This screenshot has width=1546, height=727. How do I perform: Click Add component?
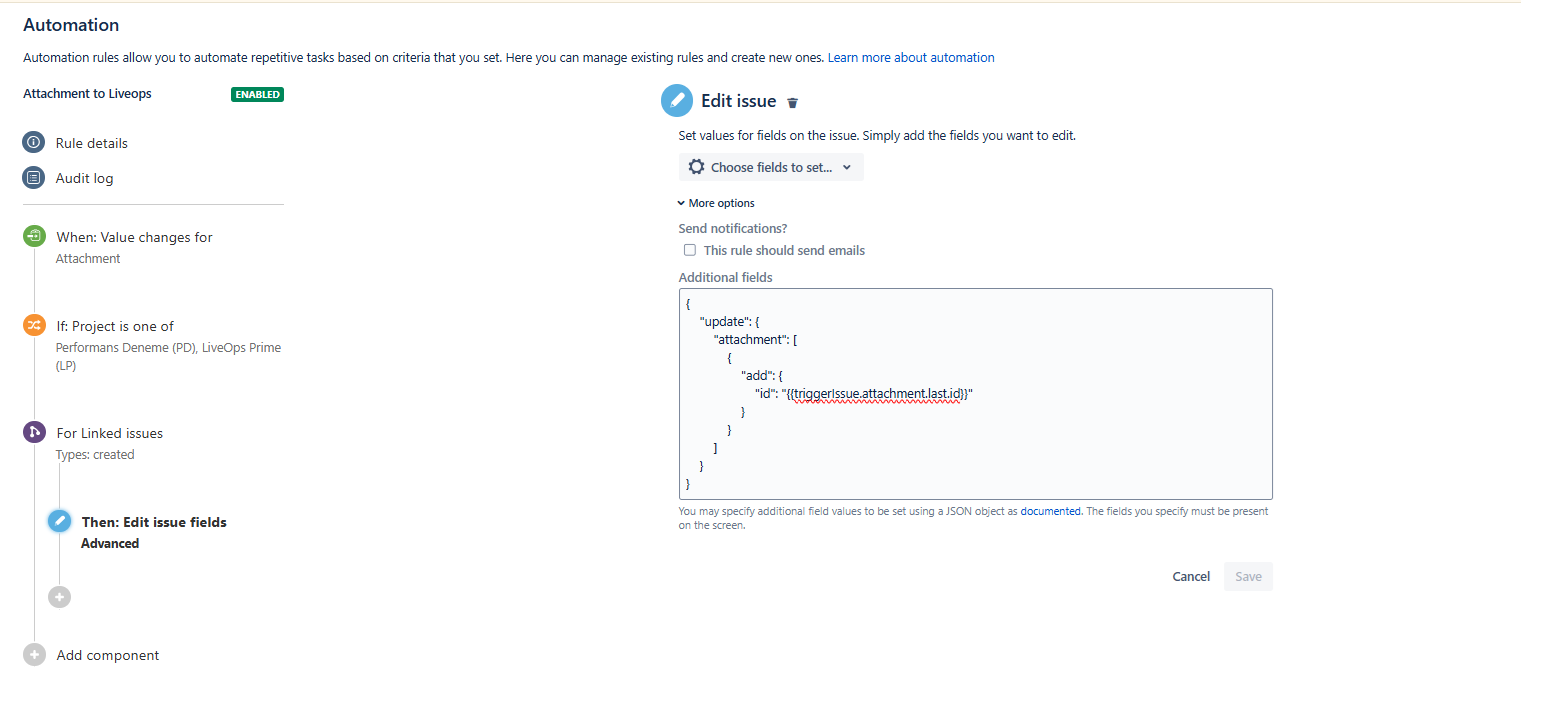(x=108, y=655)
